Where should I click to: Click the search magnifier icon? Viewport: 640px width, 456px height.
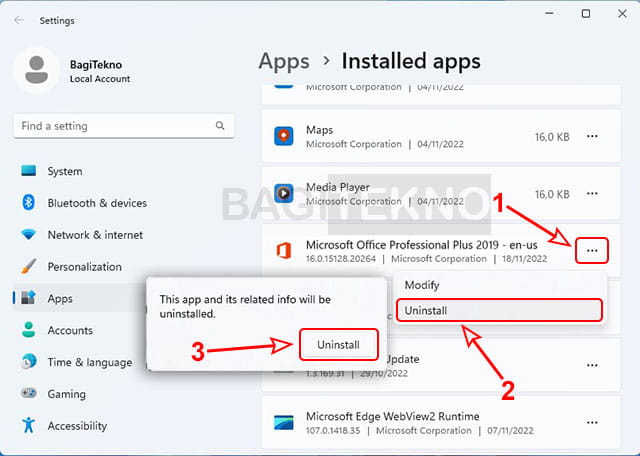click(220, 126)
